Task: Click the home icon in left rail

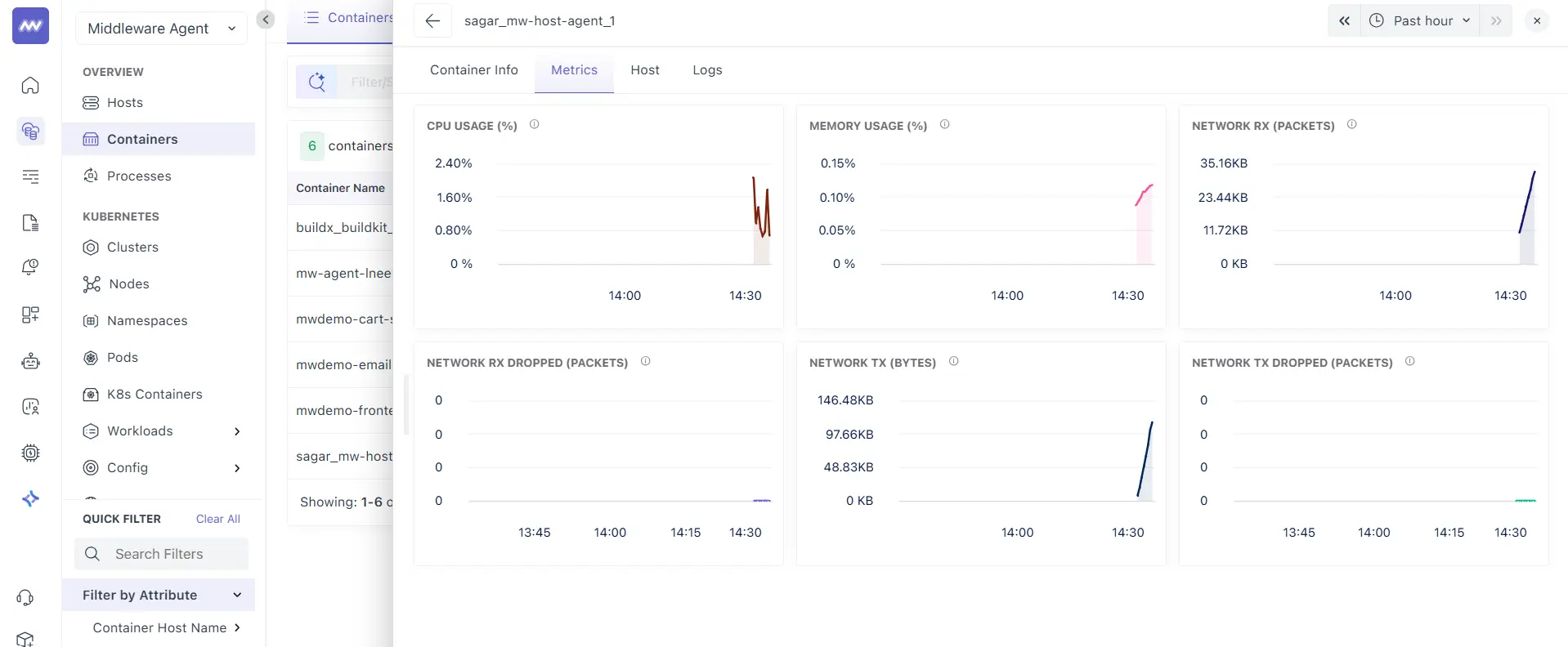Action: point(30,86)
